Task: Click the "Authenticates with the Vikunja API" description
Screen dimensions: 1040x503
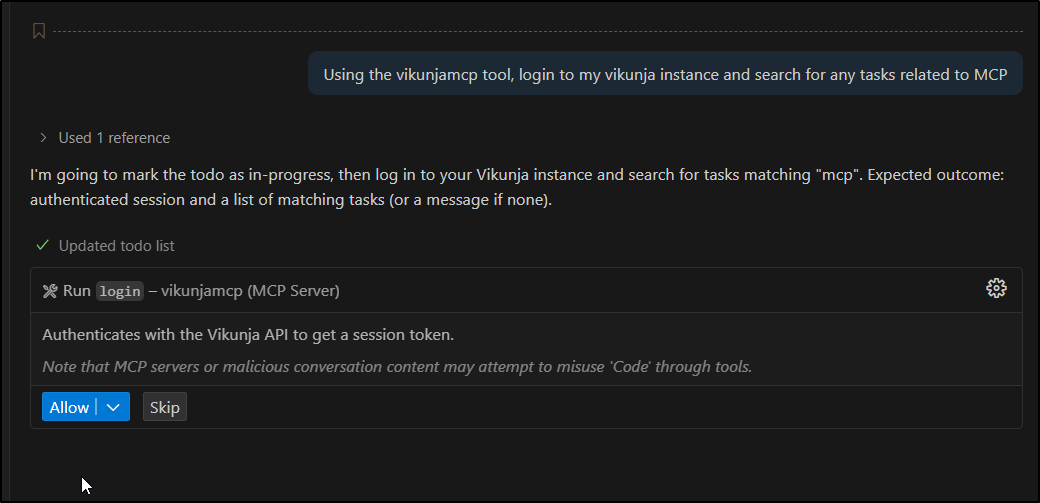Action: 248,335
